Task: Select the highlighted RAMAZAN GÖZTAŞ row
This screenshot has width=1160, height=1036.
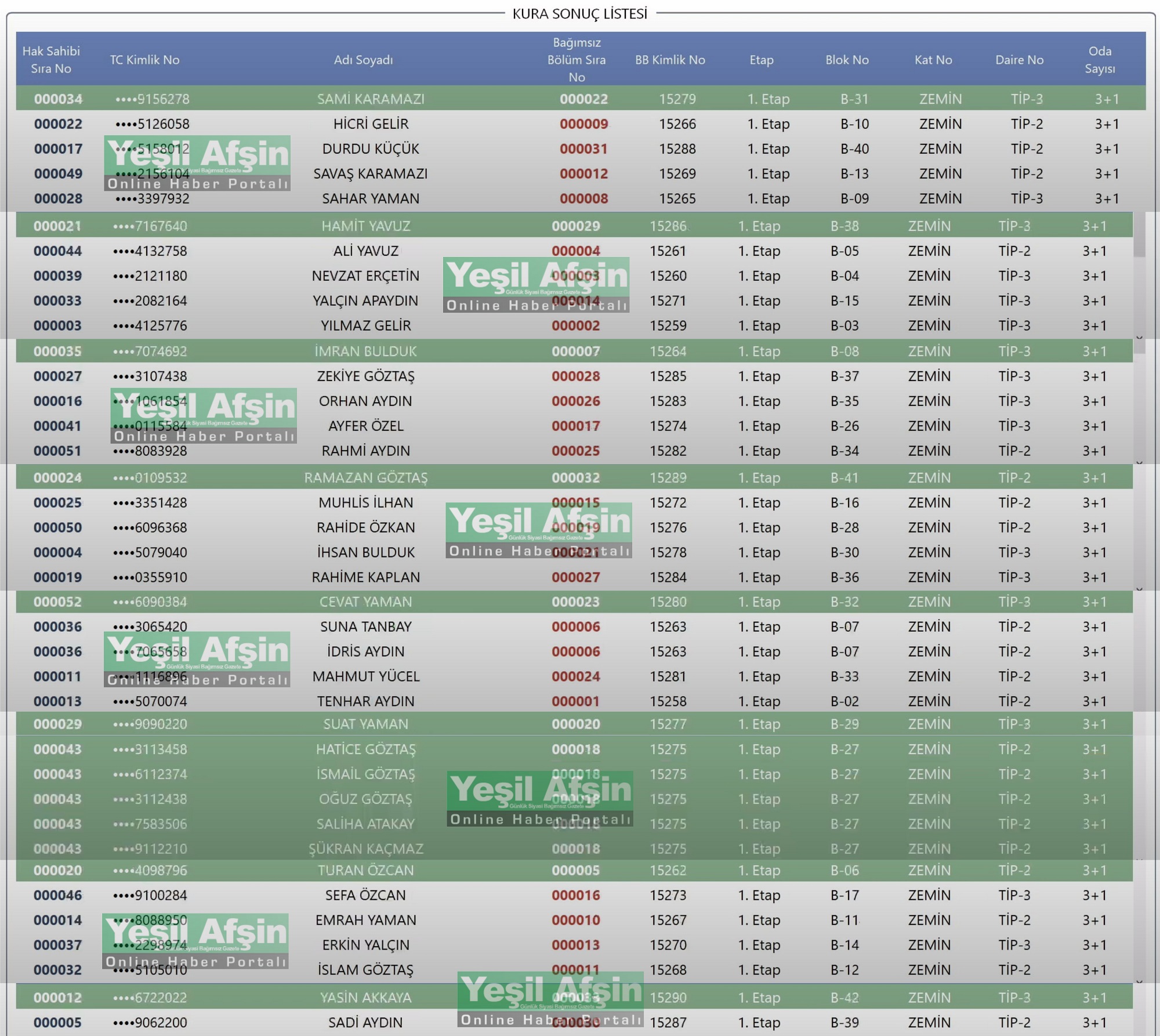Action: click(x=574, y=477)
